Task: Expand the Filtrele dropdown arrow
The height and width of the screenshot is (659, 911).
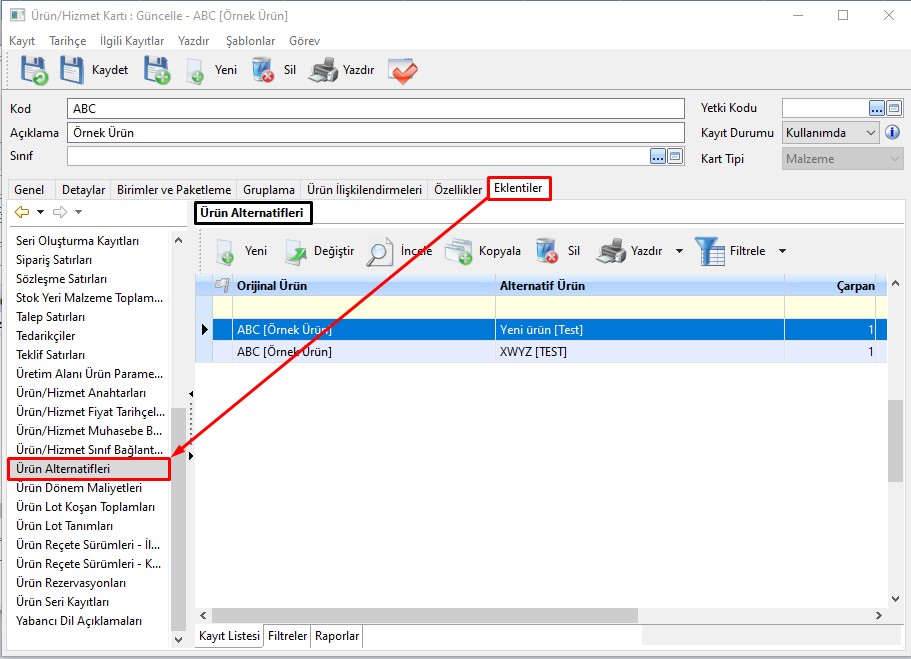Action: [782, 251]
